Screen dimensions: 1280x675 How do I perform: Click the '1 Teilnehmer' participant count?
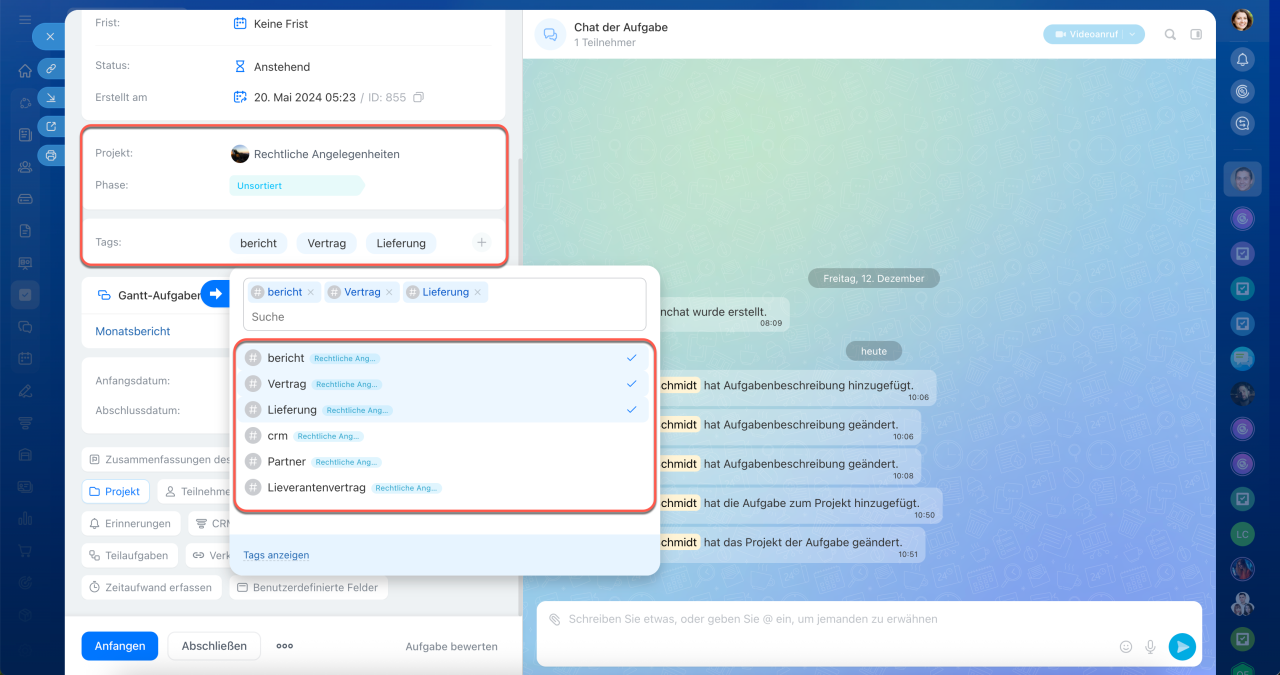click(x=605, y=43)
